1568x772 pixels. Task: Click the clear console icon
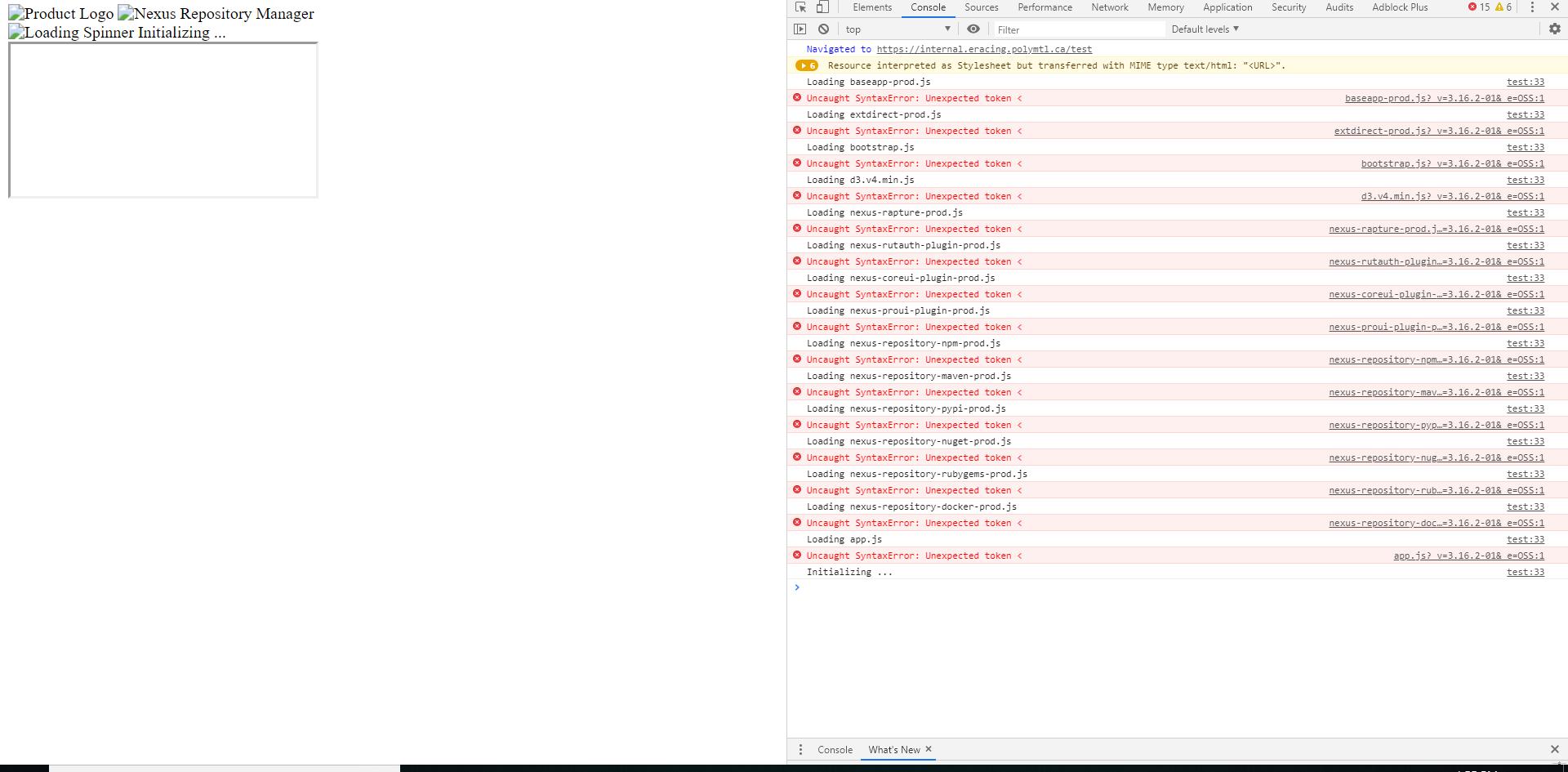pos(823,29)
